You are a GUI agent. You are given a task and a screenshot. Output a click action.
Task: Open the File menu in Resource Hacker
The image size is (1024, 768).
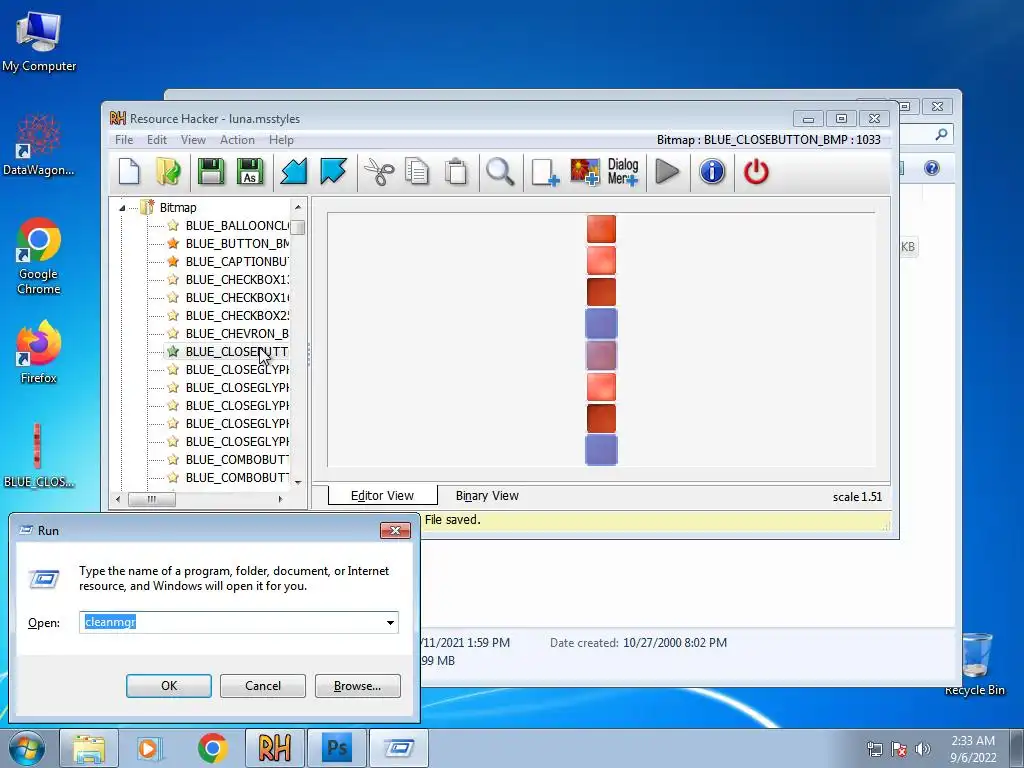[x=124, y=140]
